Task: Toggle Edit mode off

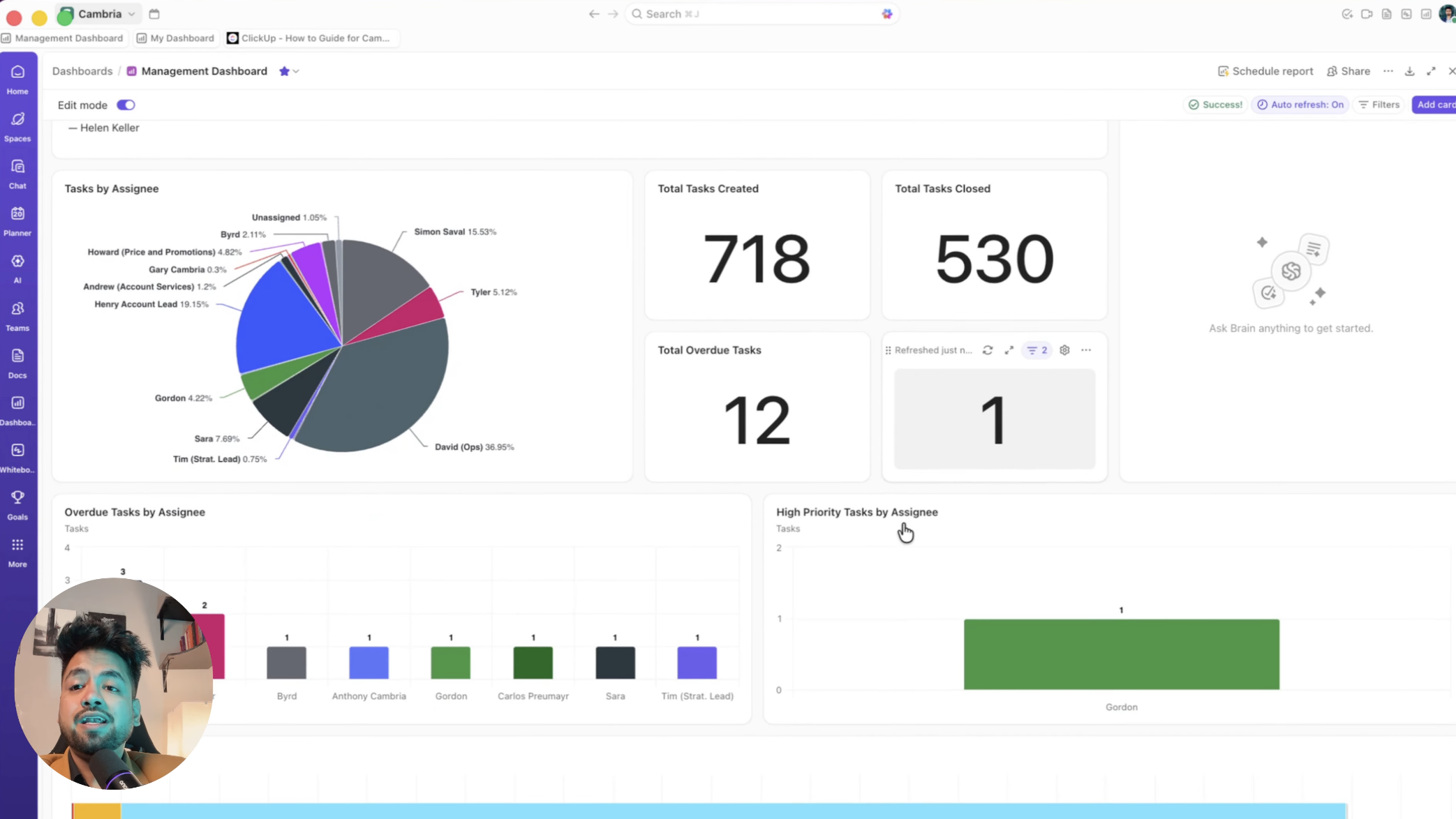Action: (x=126, y=105)
